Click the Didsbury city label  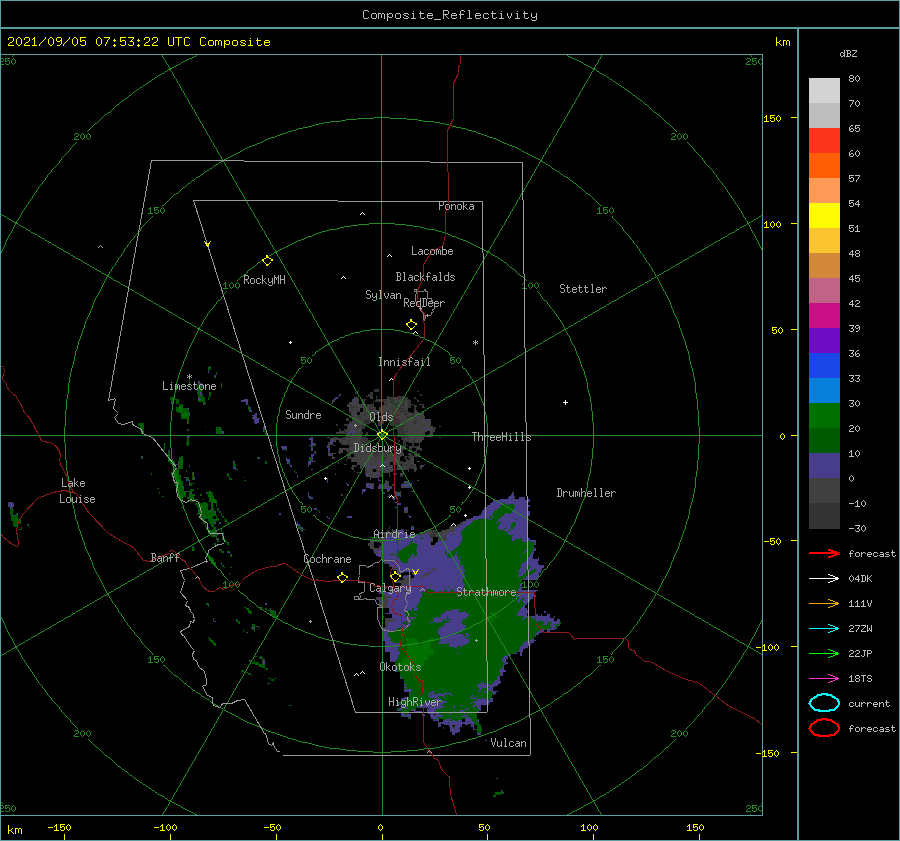pos(378,448)
